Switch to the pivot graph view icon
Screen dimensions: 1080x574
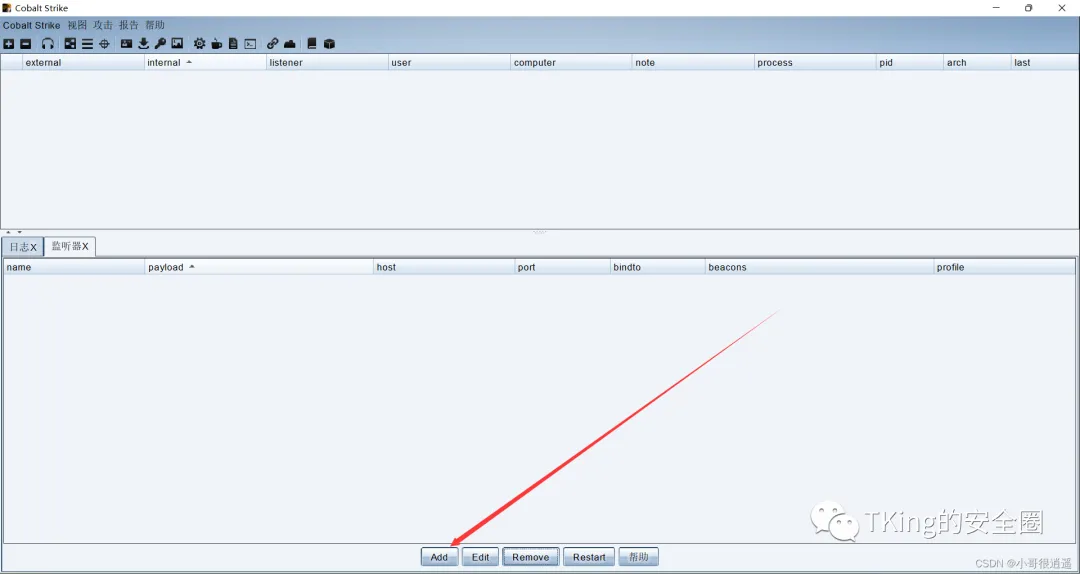pos(70,43)
